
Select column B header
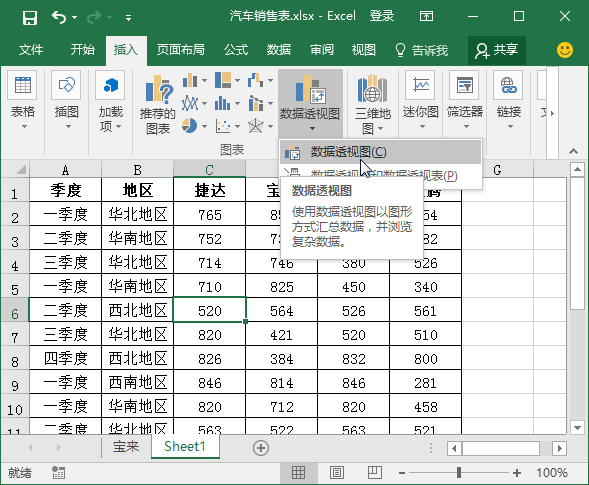(x=137, y=170)
